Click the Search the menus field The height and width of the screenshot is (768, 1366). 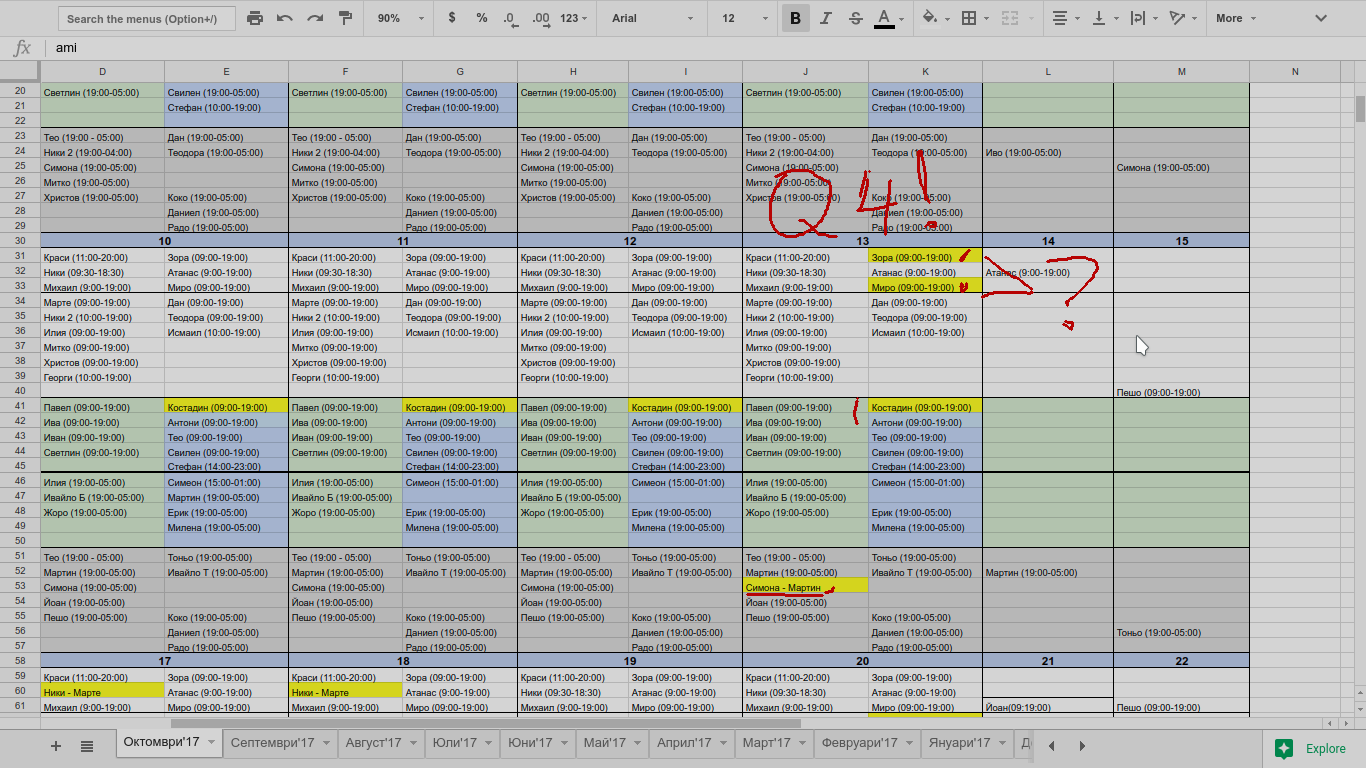point(147,18)
